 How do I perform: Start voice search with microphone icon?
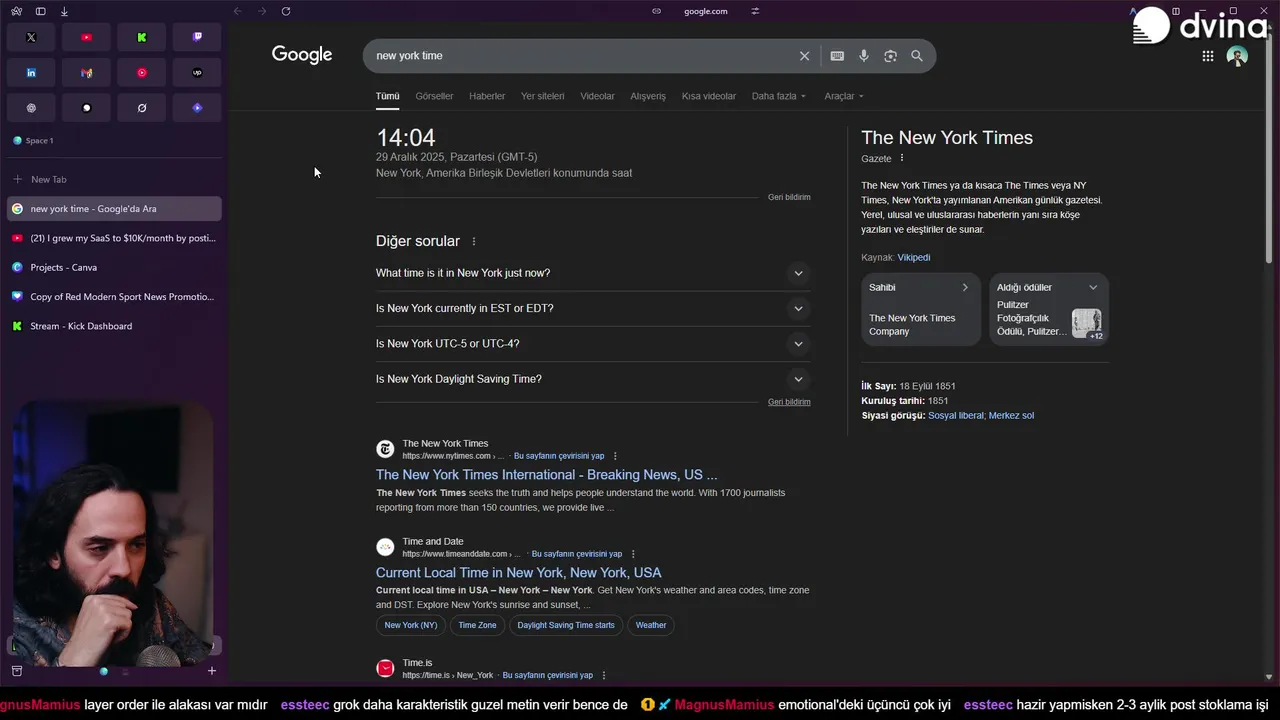pyautogui.click(x=864, y=56)
